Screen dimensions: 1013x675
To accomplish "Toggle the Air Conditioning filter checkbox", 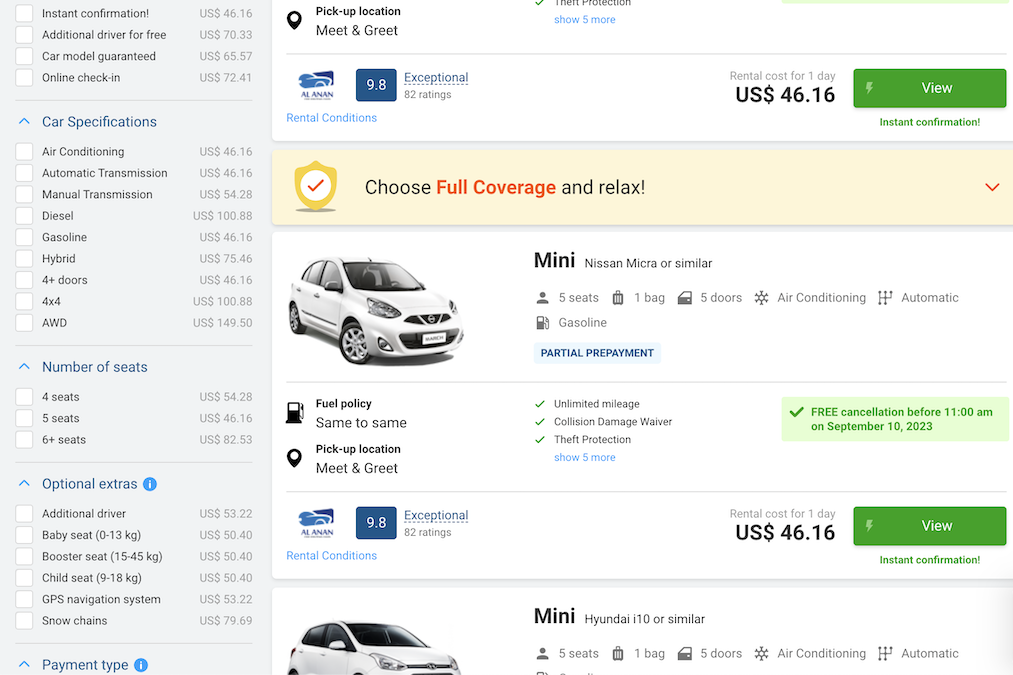I will [24, 151].
